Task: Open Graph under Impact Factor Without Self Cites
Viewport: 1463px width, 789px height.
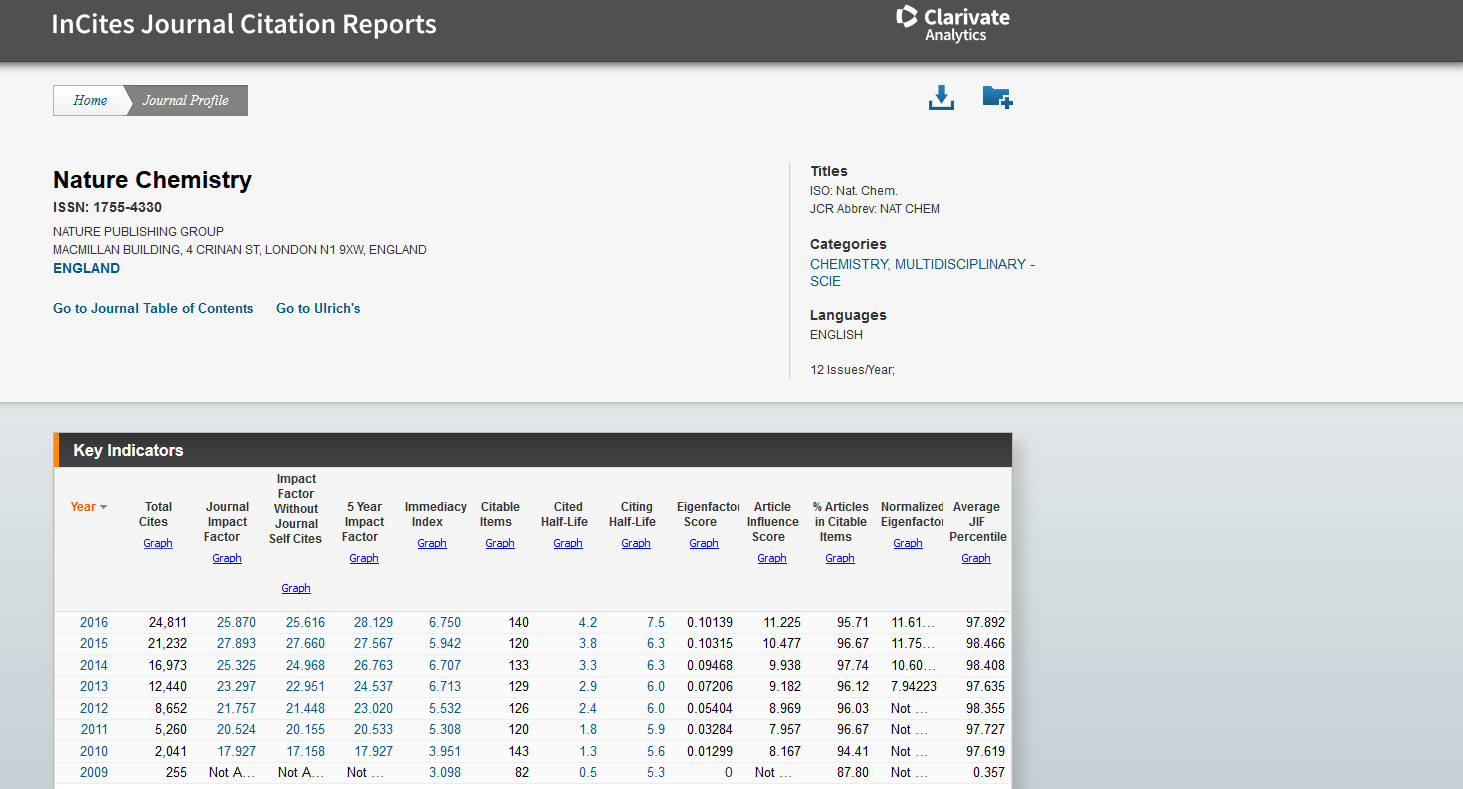Action: tap(296, 588)
